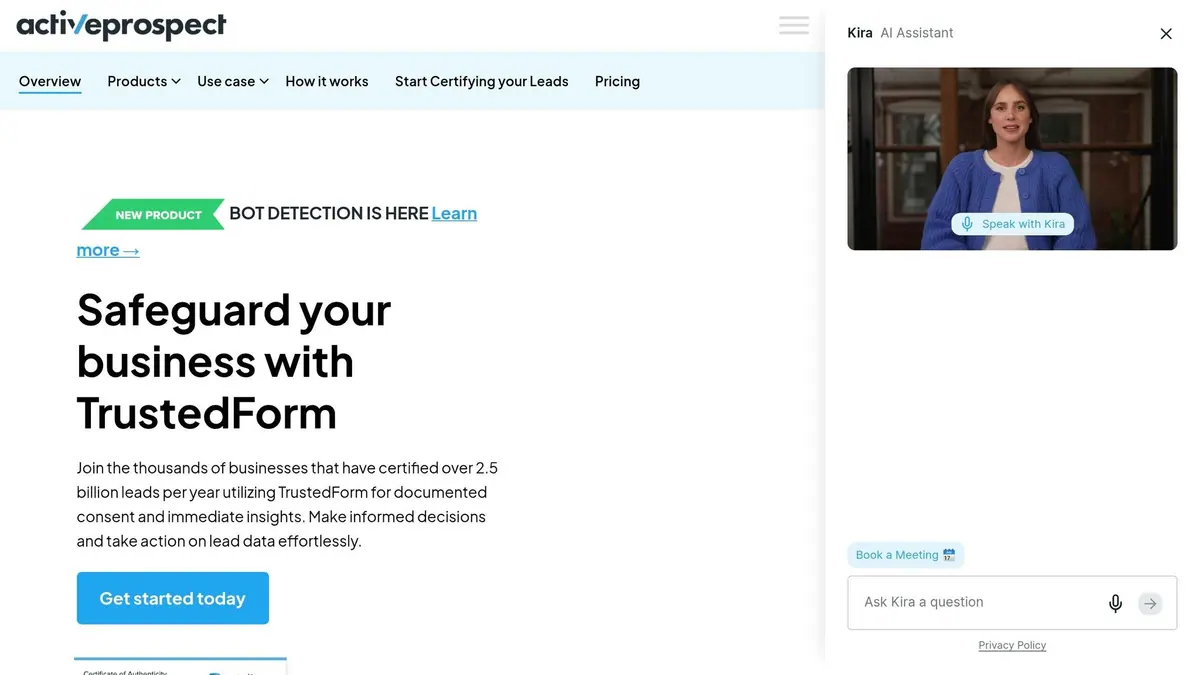Click the 'Kira AI Assistant' panel title
Viewport: 1200px width, 675px height.
[900, 33]
